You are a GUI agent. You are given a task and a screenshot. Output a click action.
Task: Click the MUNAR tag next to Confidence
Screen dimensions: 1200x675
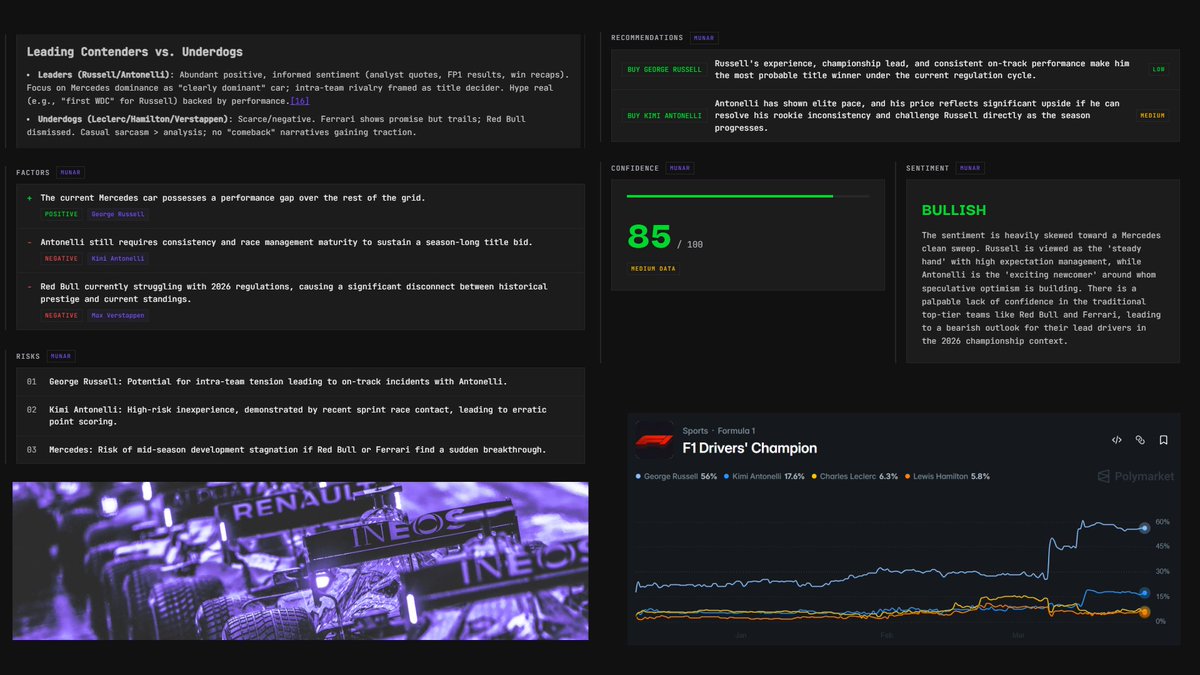680,168
